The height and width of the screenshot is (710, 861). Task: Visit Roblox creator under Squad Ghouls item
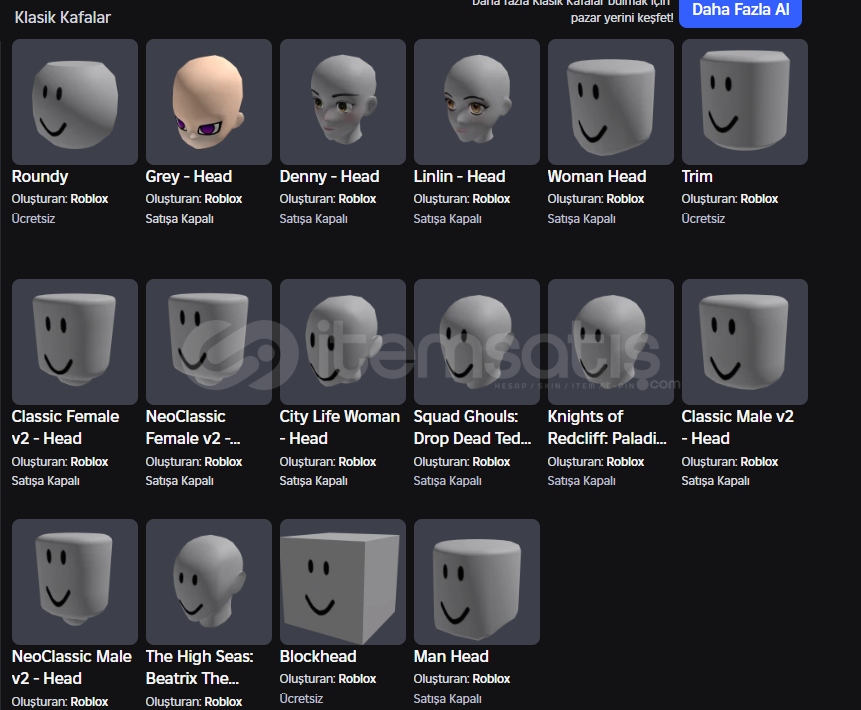tap(491, 462)
